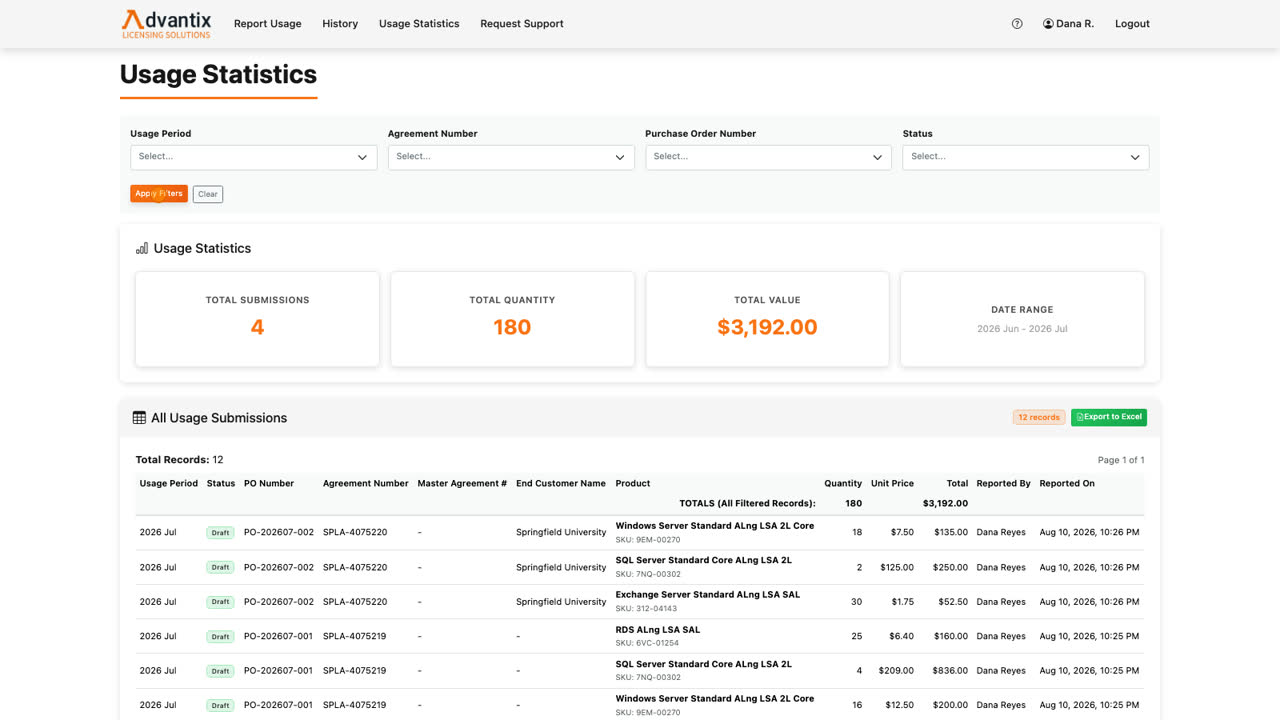This screenshot has width=1280, height=720.
Task: Click the Reported On column header
Action: tap(1067, 483)
